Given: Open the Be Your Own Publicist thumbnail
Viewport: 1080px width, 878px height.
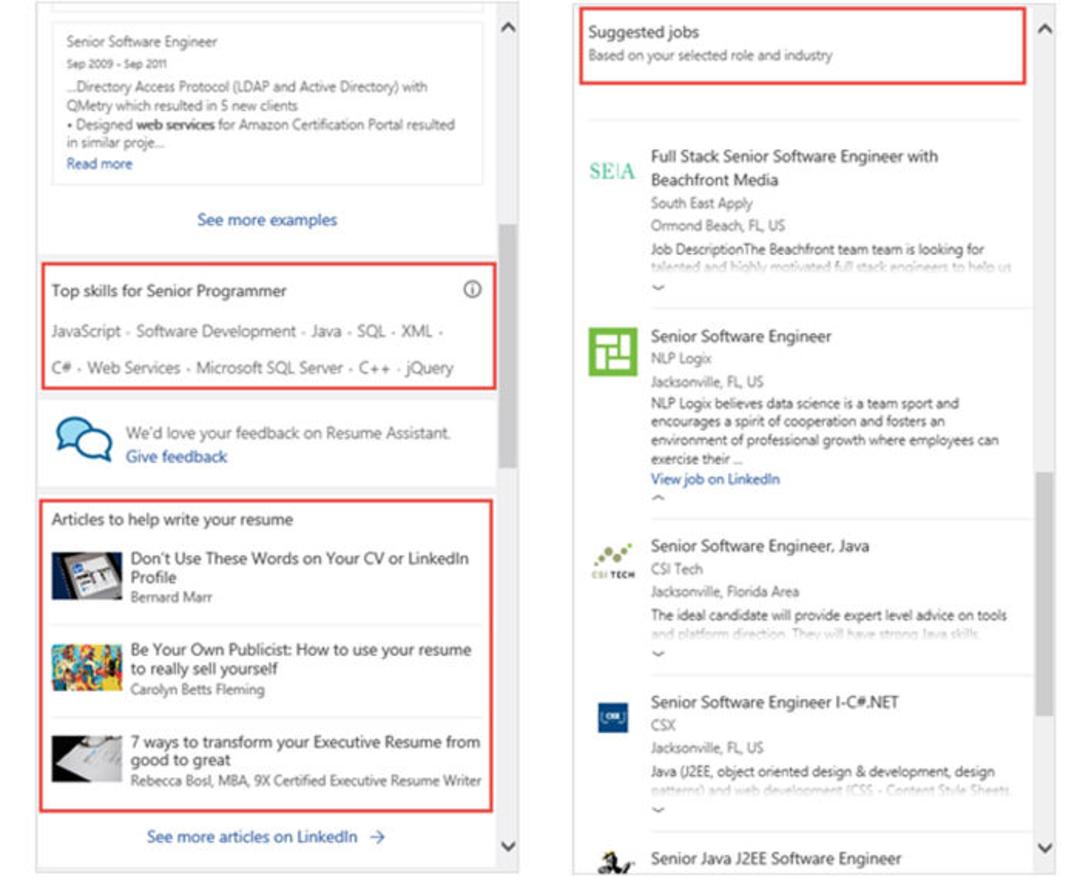Looking at the screenshot, I should click(87, 667).
